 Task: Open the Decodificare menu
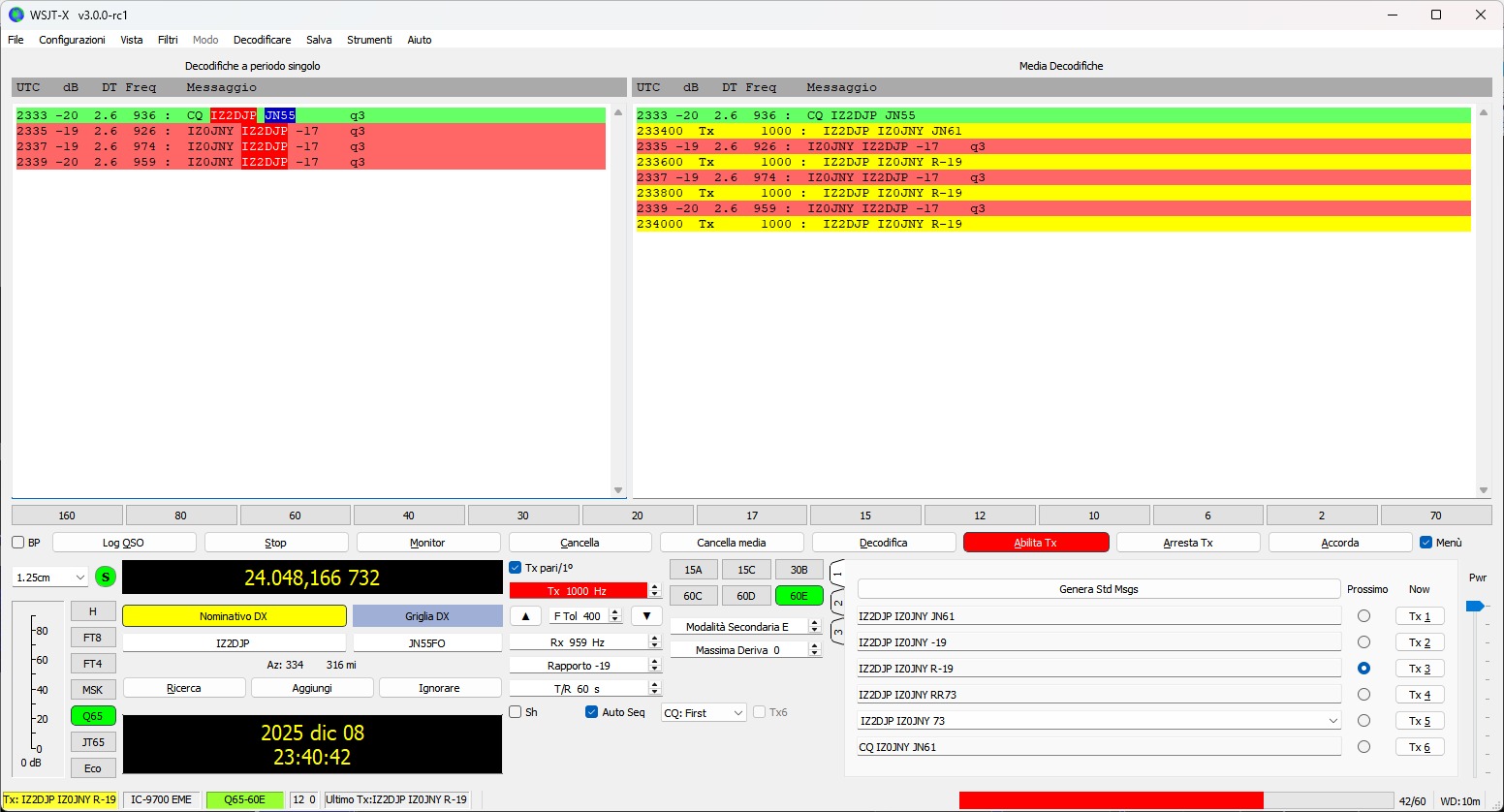(x=262, y=40)
